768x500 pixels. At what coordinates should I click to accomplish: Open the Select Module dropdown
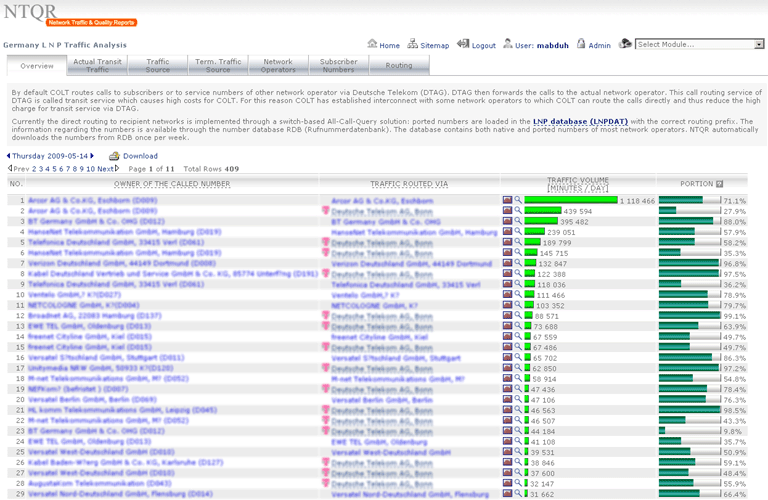point(700,45)
